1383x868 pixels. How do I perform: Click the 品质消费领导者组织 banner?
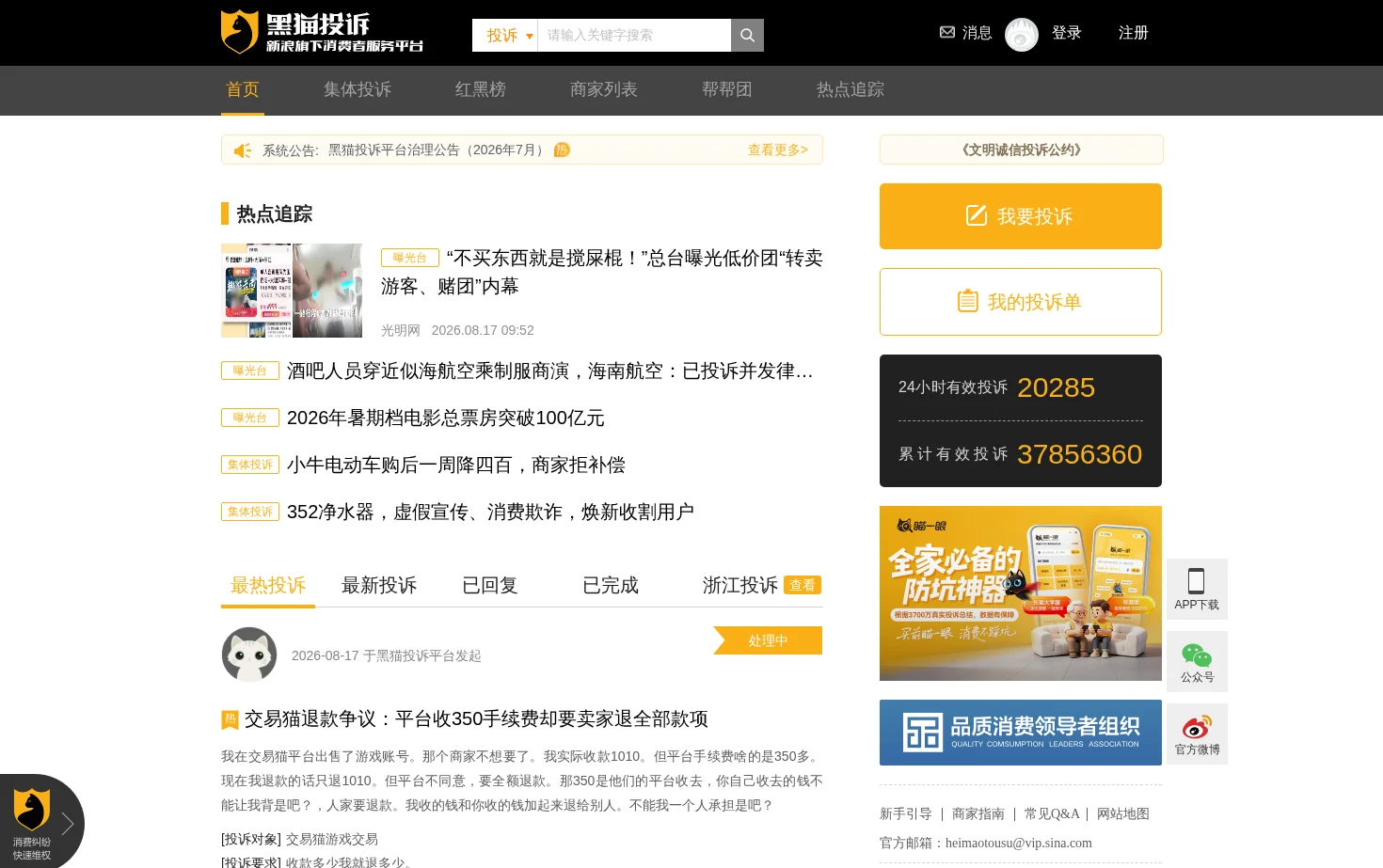(x=1021, y=733)
